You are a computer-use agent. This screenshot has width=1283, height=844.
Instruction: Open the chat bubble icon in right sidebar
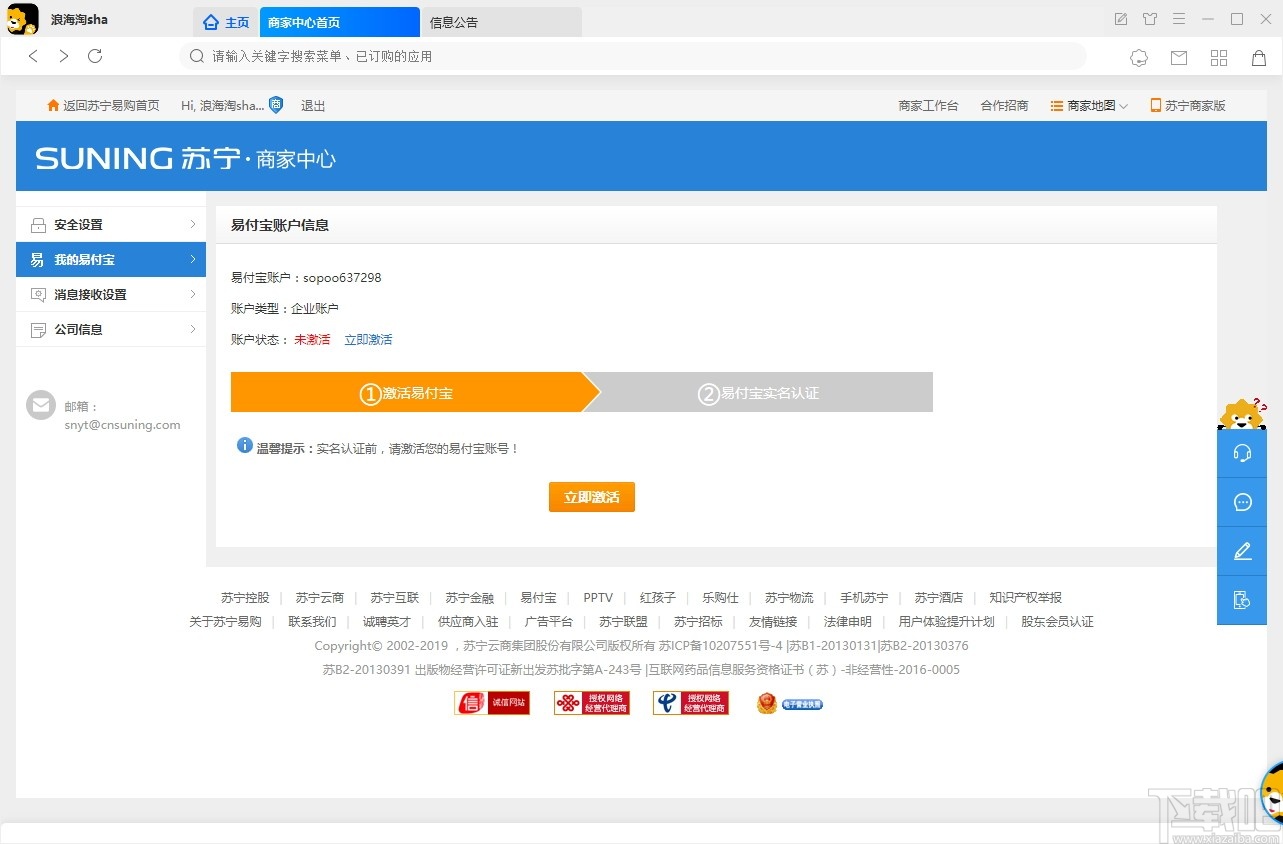(x=1242, y=503)
